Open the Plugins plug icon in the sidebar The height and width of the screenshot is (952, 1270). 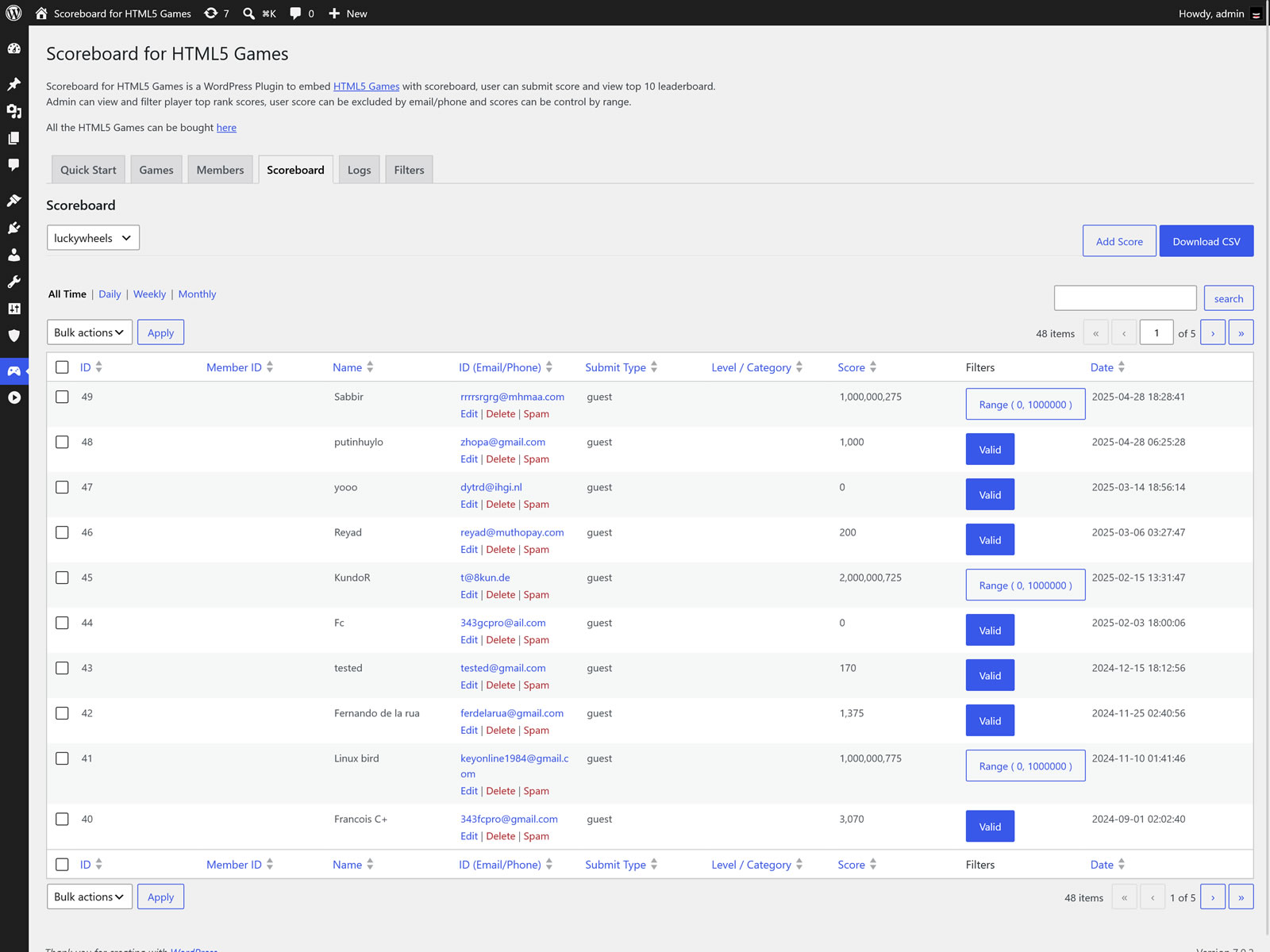pos(14,228)
